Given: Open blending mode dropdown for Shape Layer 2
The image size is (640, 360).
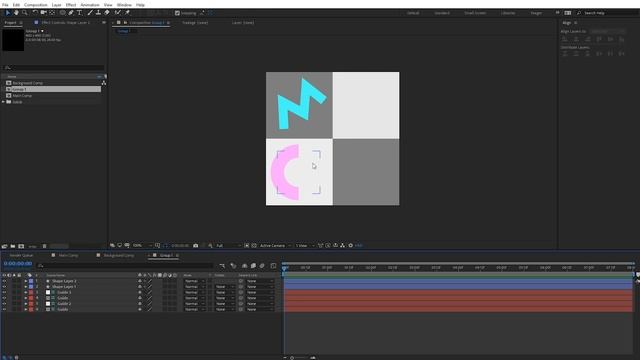Looking at the screenshot, I should [194, 281].
